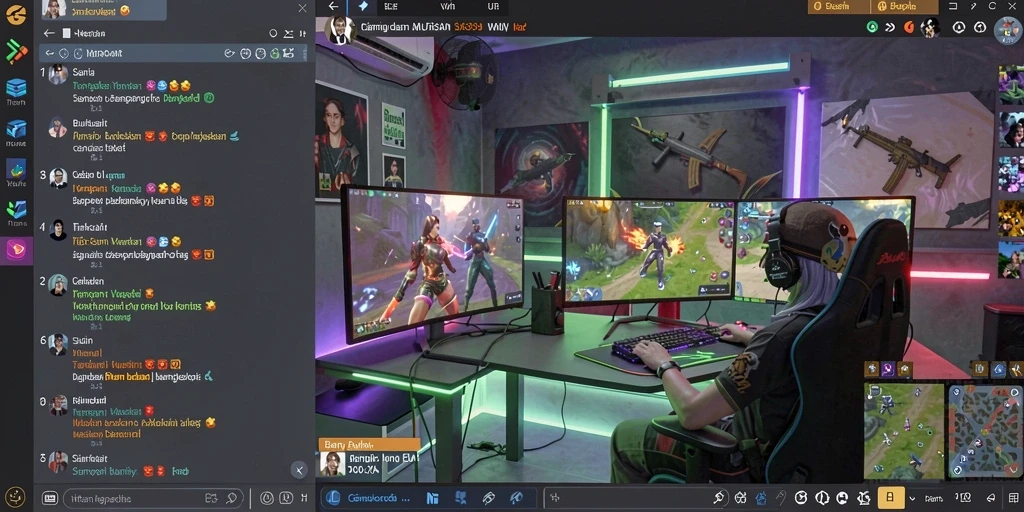Collapse chat with the round arrow button

298,469
